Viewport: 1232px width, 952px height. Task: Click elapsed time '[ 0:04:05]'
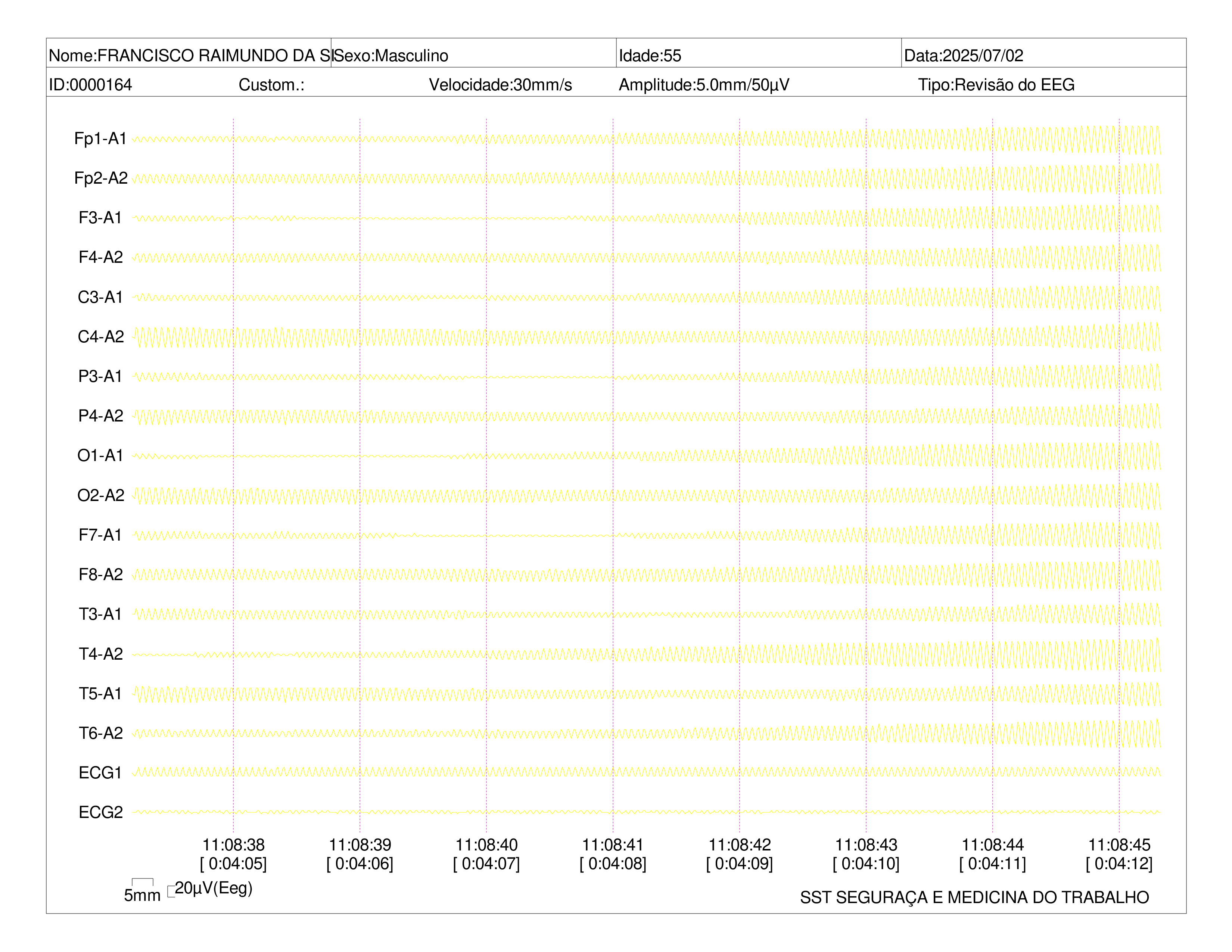(234, 864)
